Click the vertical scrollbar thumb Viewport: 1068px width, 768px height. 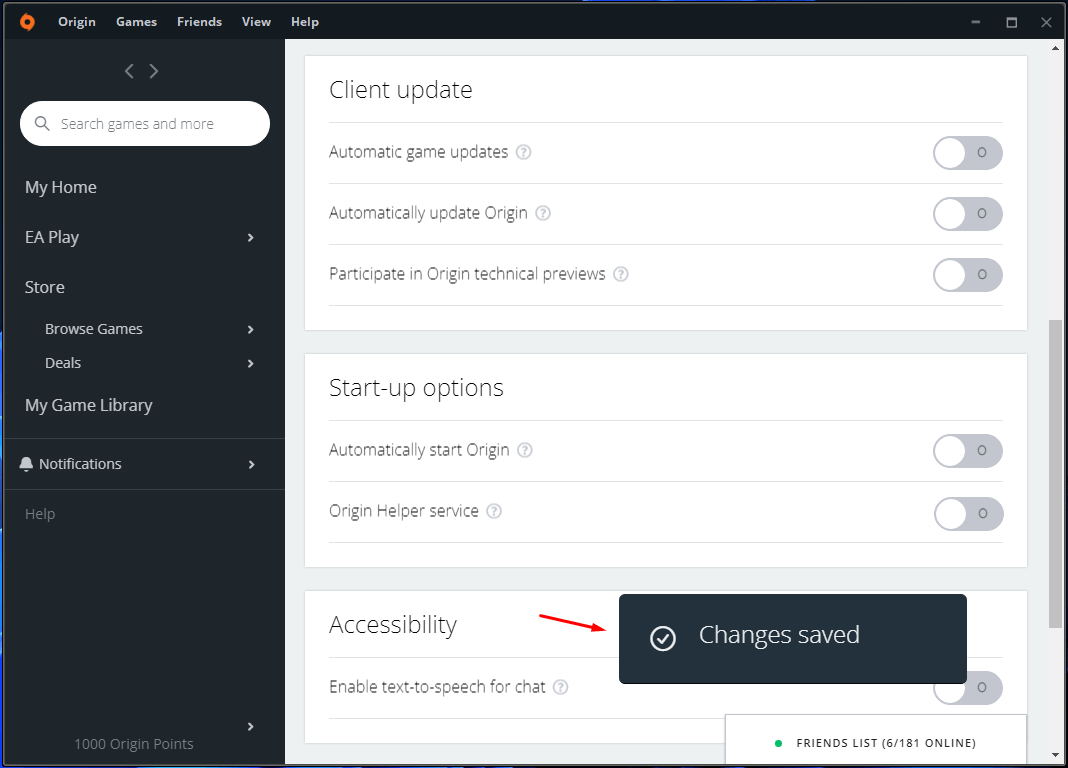click(1055, 474)
